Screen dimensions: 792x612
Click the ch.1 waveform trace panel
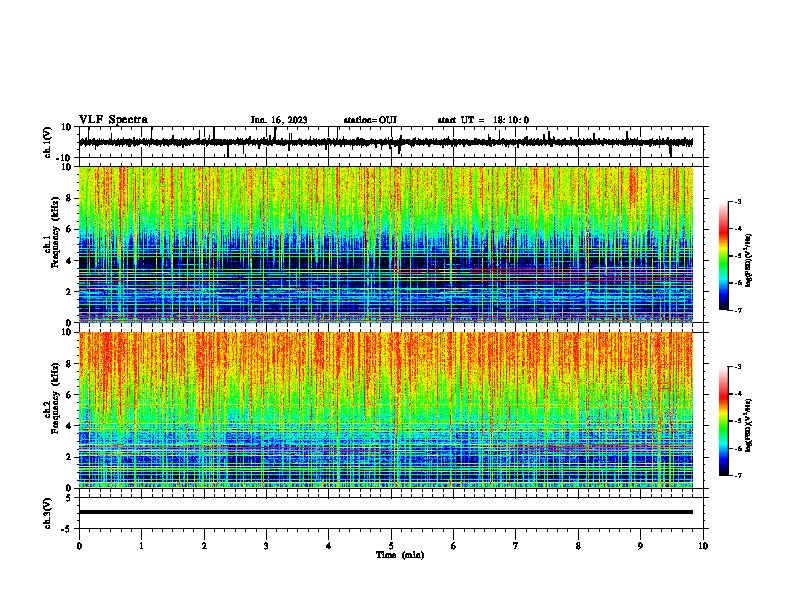pos(393,142)
